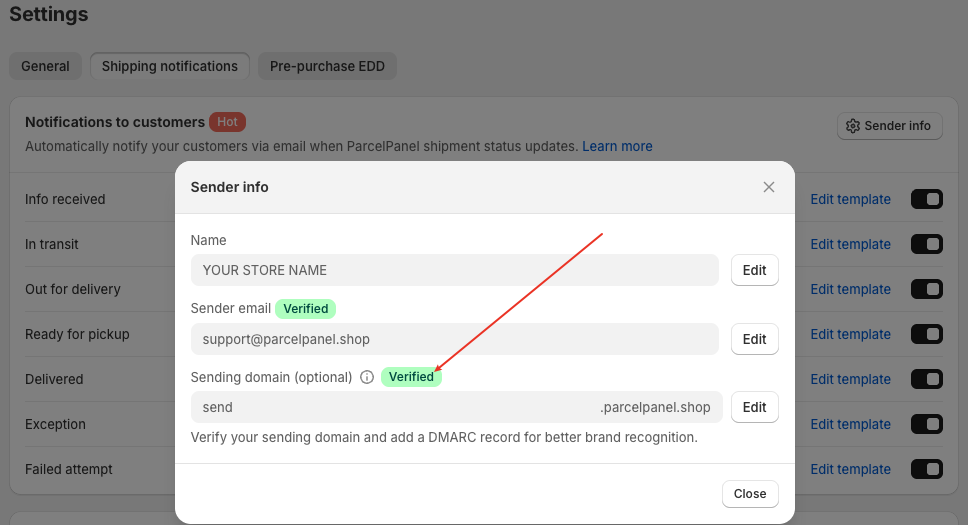This screenshot has height=525, width=968.
Task: Edit template for Failed attempt
Action: (x=851, y=469)
